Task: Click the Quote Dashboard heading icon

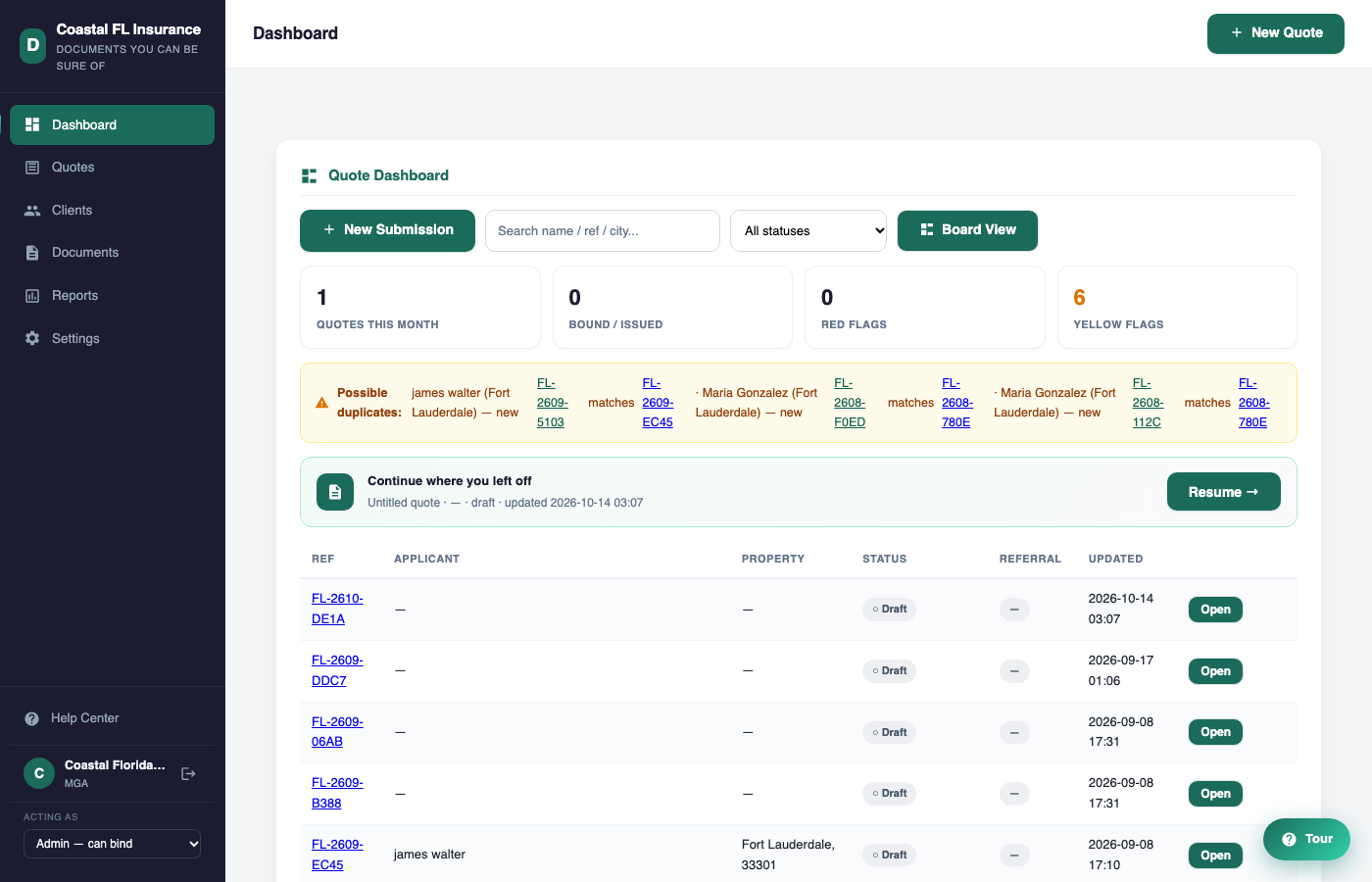Action: (309, 175)
